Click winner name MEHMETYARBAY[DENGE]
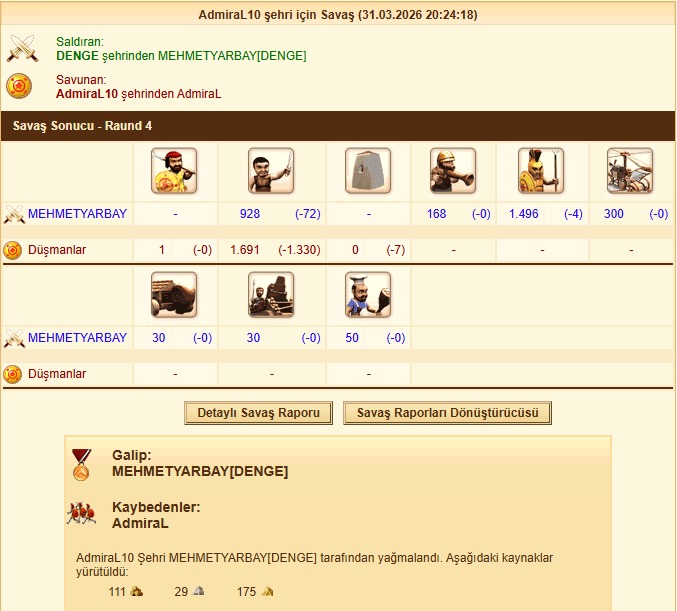677x611 pixels. (x=200, y=471)
